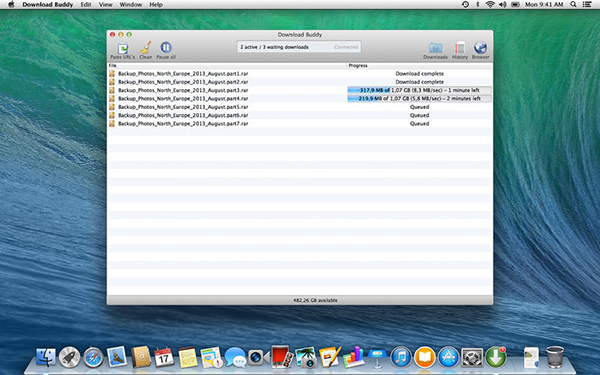This screenshot has width=600, height=375.
Task: Open the View menu
Action: click(x=106, y=5)
